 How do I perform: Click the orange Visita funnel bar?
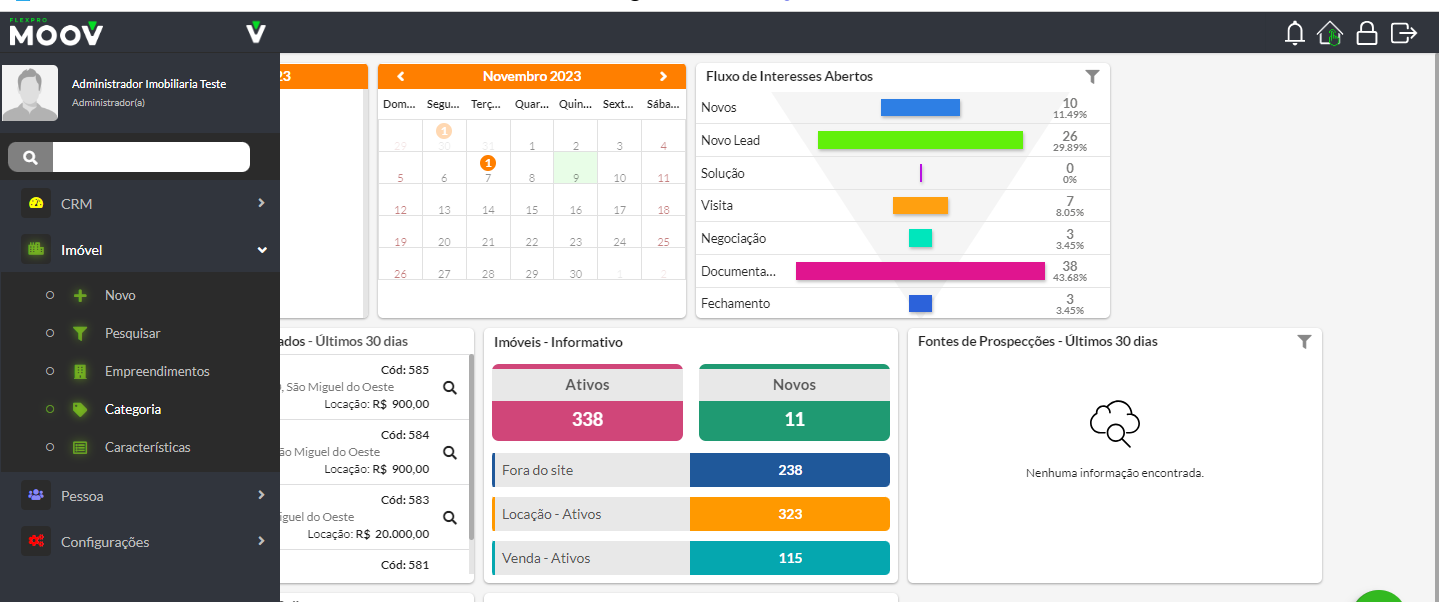920,205
